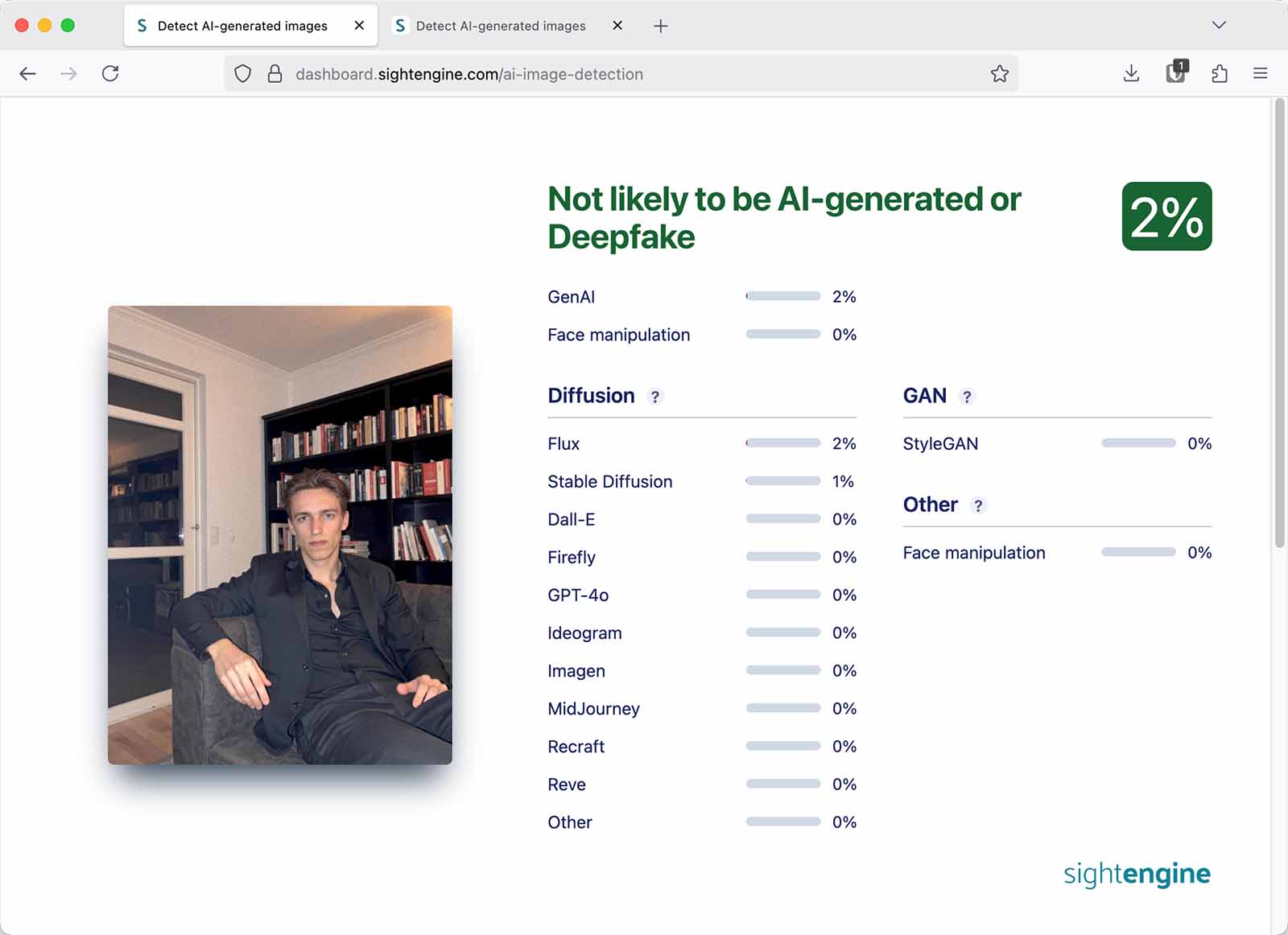Open the browser hamburger menu

click(1261, 74)
